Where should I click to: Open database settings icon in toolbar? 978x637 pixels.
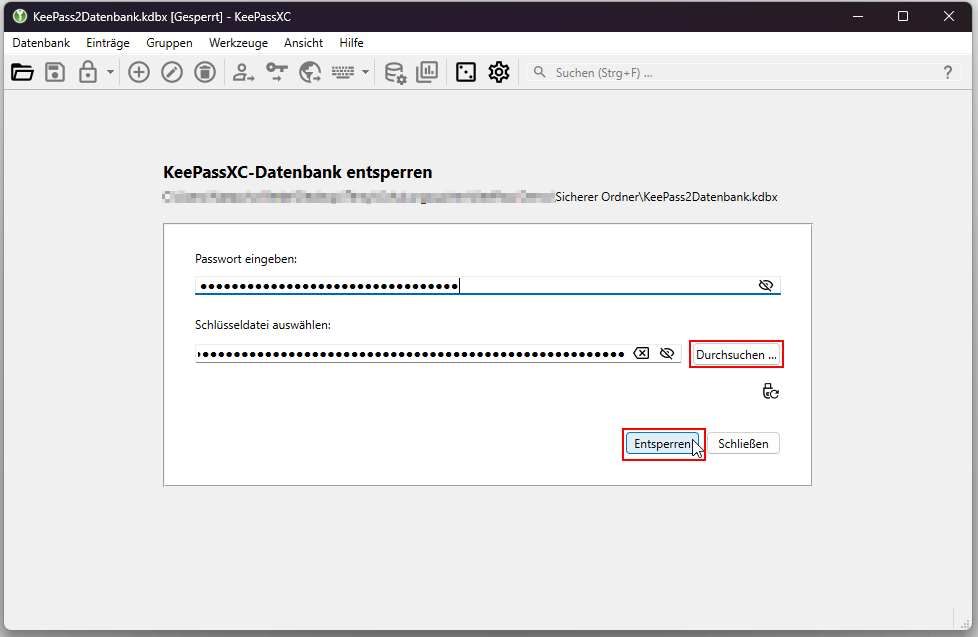coord(395,72)
